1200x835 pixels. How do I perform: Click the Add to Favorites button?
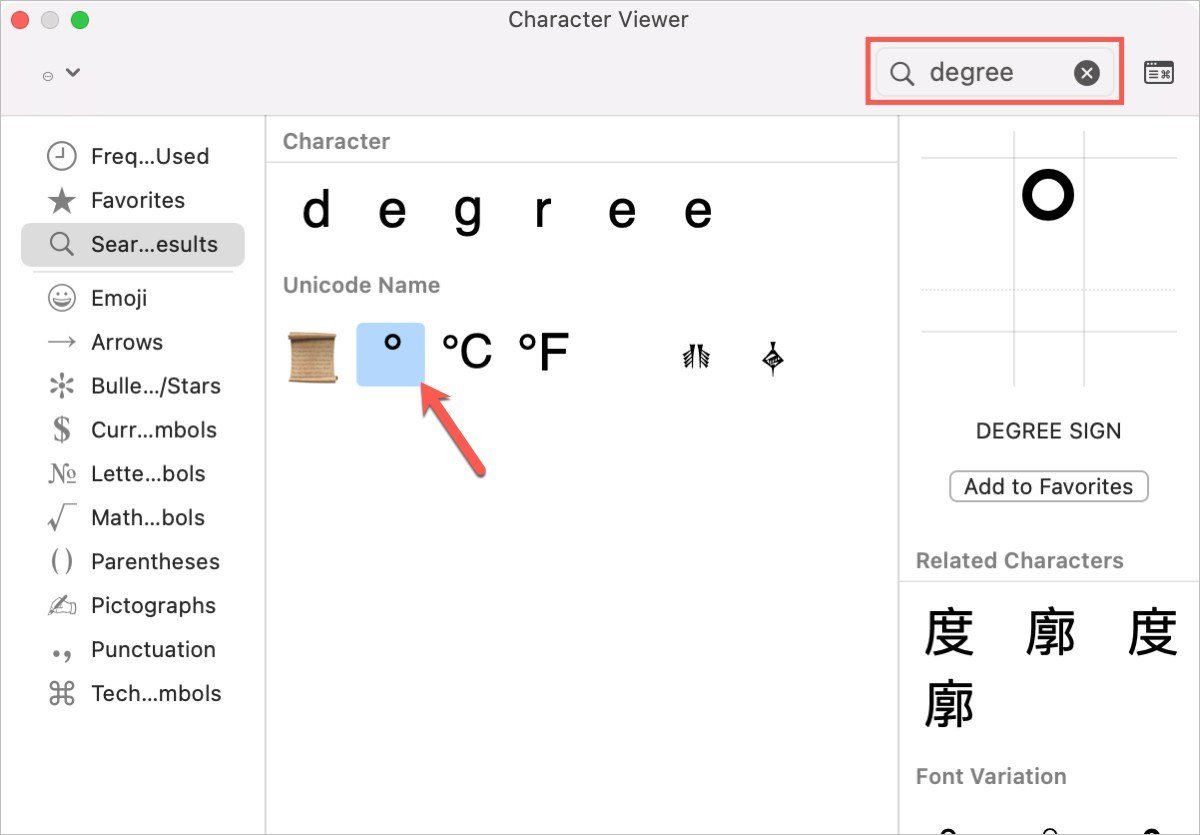[1048, 487]
